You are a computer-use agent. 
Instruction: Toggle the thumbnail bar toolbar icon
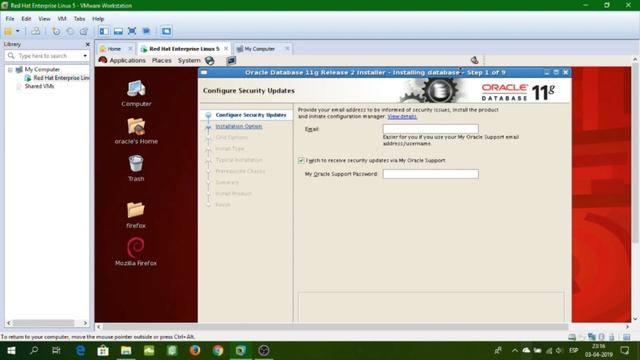tap(118, 31)
